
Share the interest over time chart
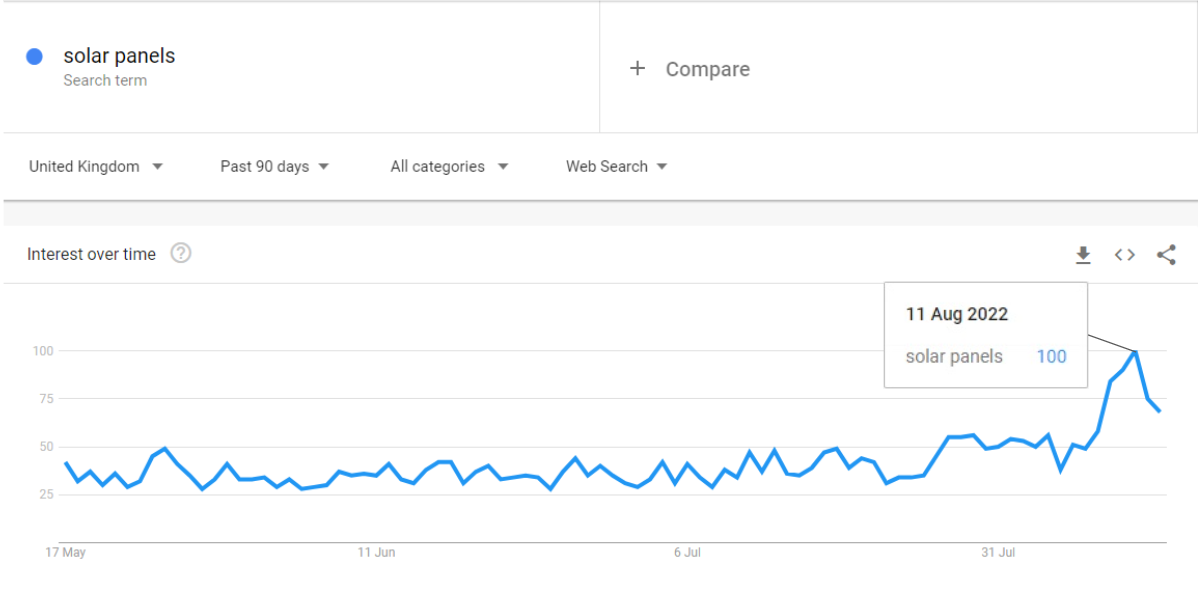click(x=1166, y=255)
